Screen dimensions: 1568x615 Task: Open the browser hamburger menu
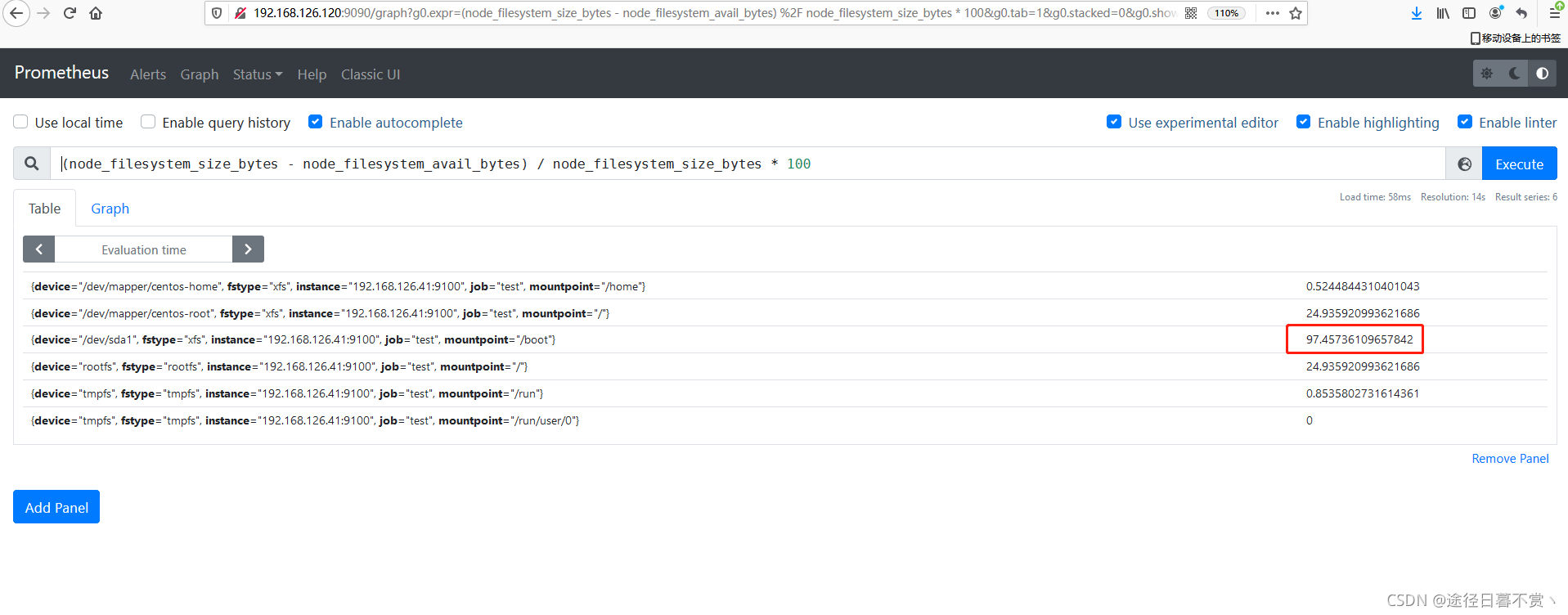(x=1554, y=13)
